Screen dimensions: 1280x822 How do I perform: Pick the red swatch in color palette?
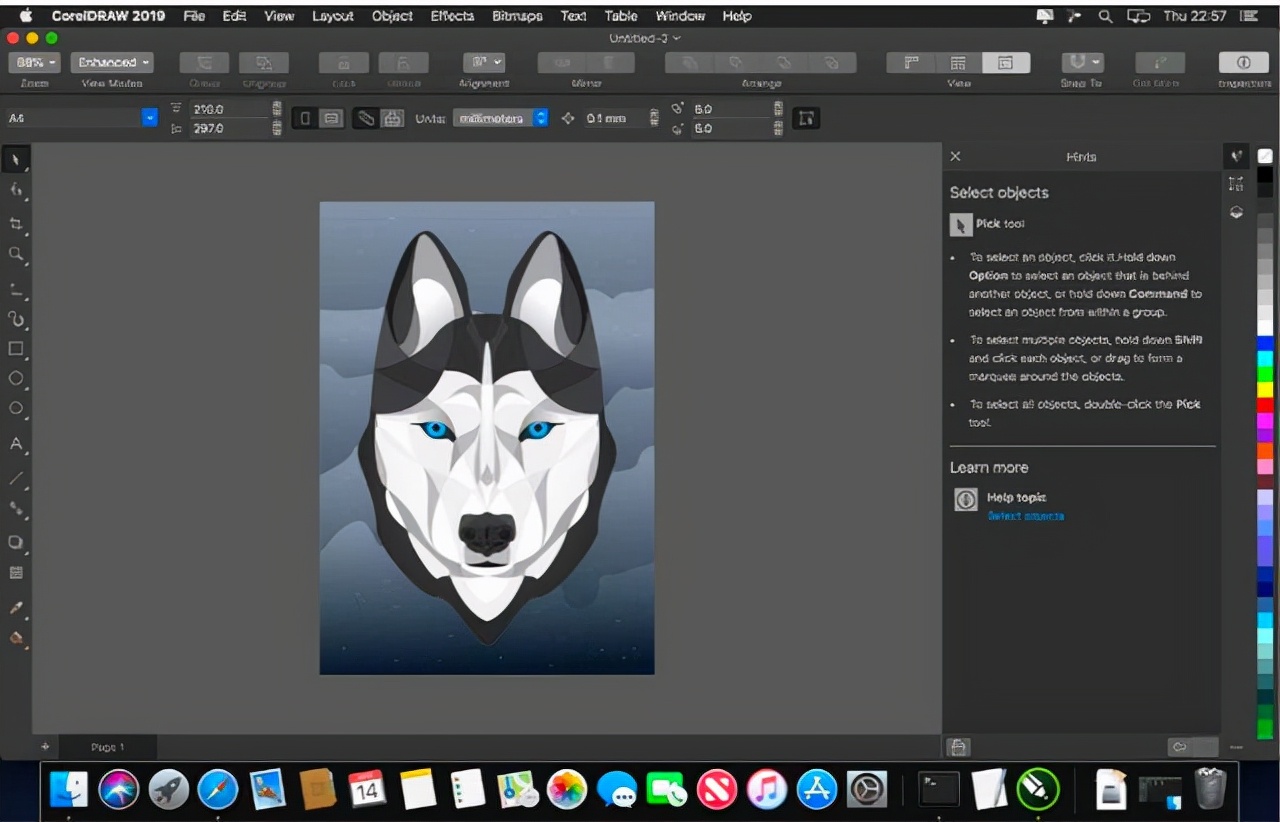coord(1265,404)
